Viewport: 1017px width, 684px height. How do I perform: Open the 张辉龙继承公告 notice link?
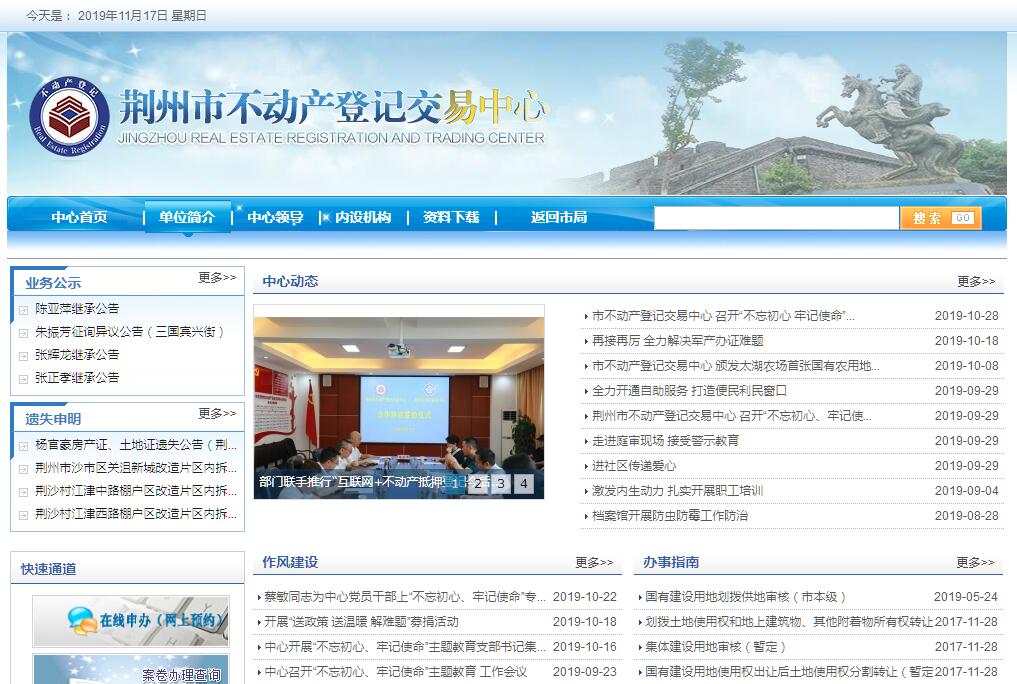[77, 355]
